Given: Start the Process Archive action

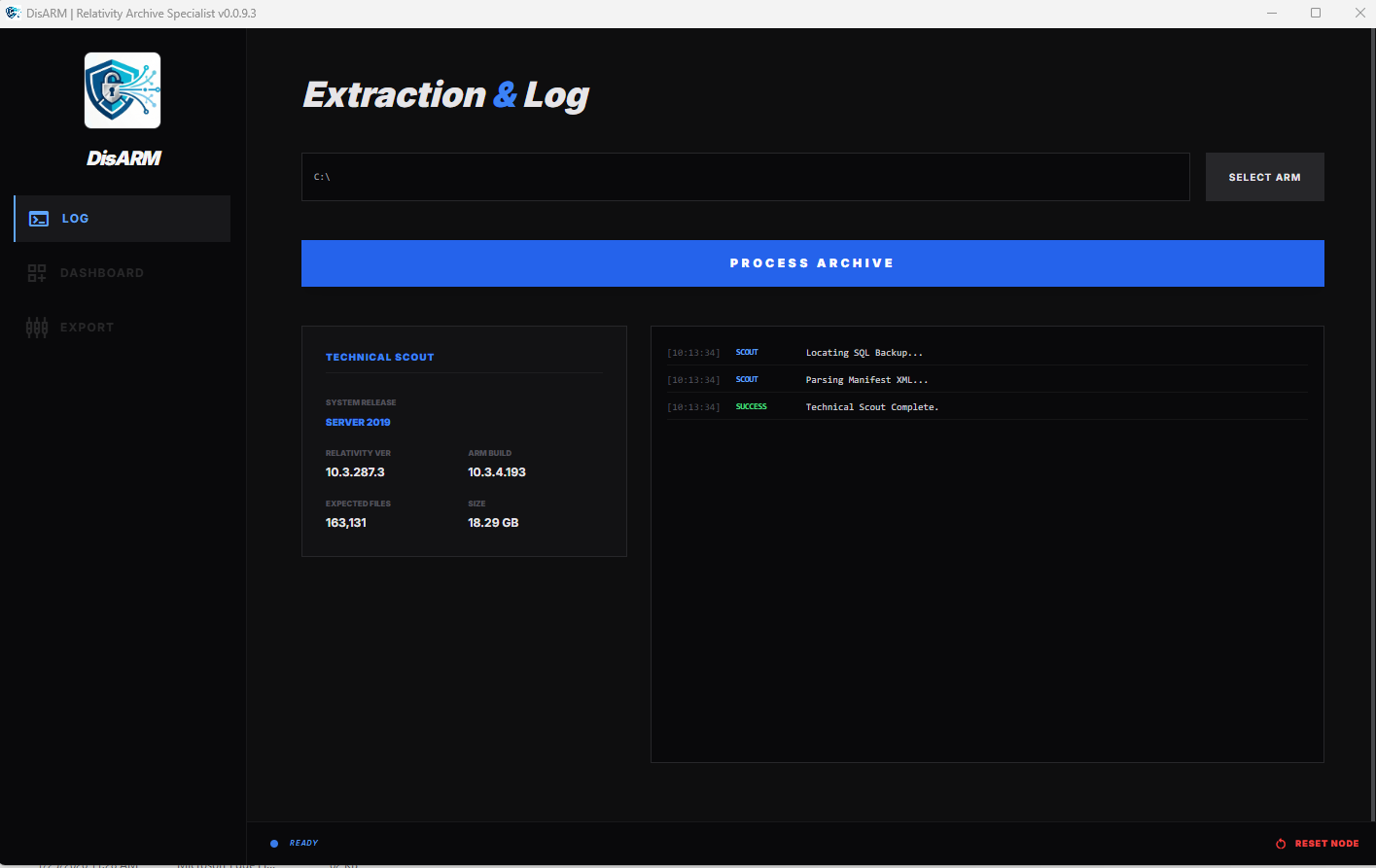Looking at the screenshot, I should point(812,263).
